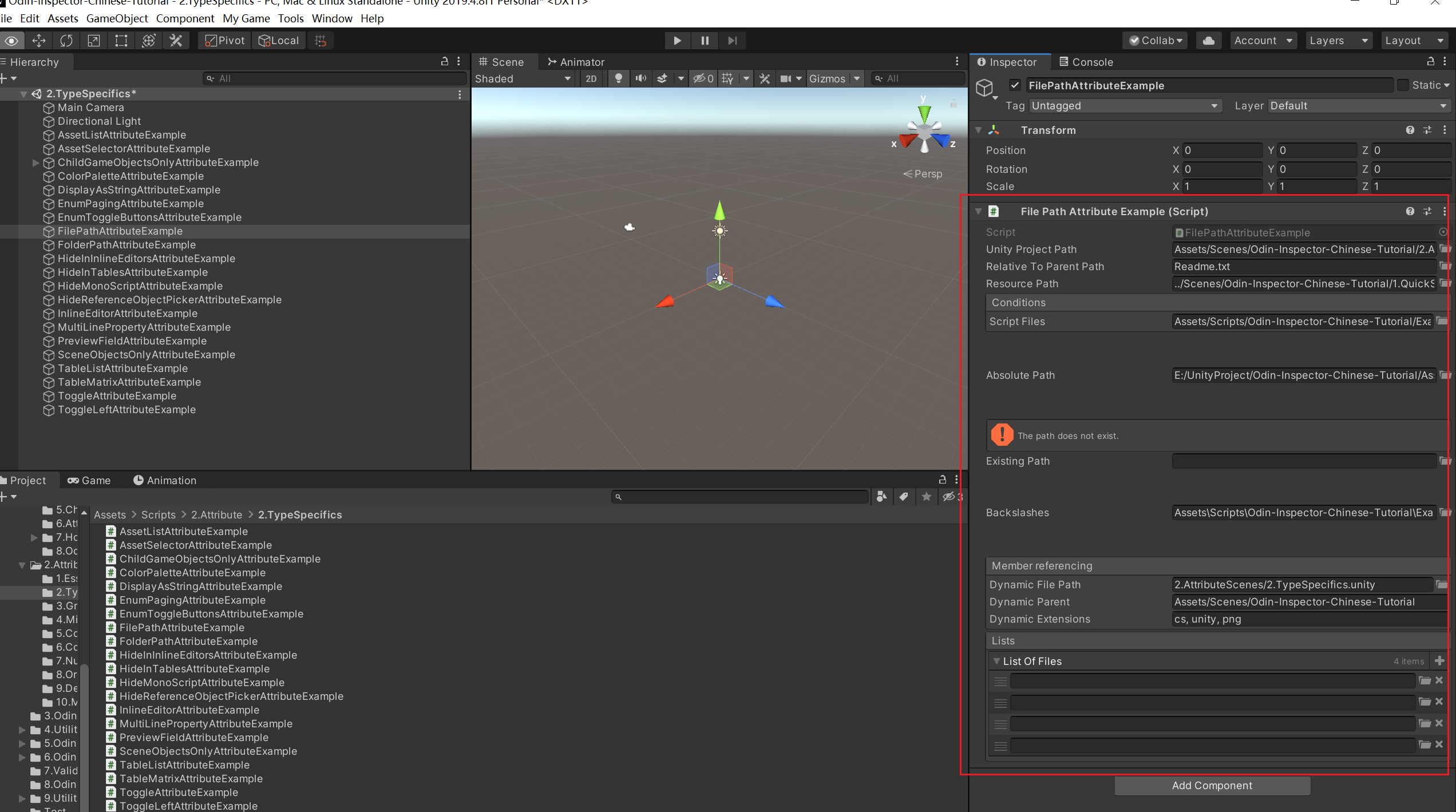Collapse the List Of Files foldout
This screenshot has height=812, width=1456.
tap(997, 661)
